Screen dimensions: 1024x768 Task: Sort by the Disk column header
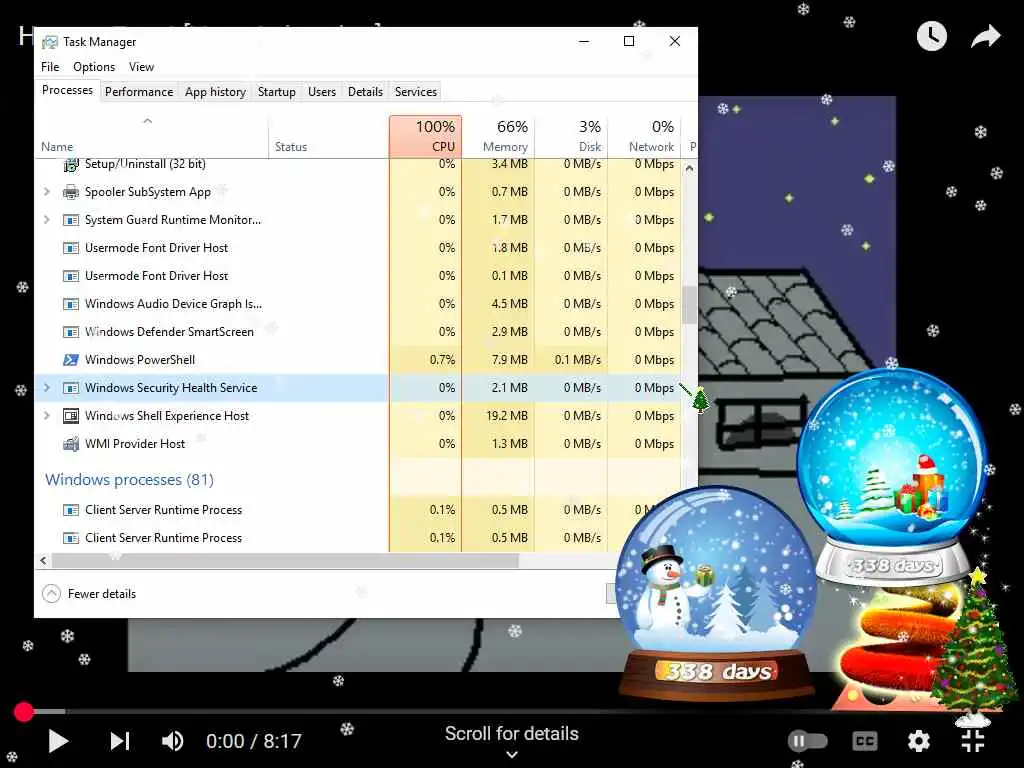(571, 136)
